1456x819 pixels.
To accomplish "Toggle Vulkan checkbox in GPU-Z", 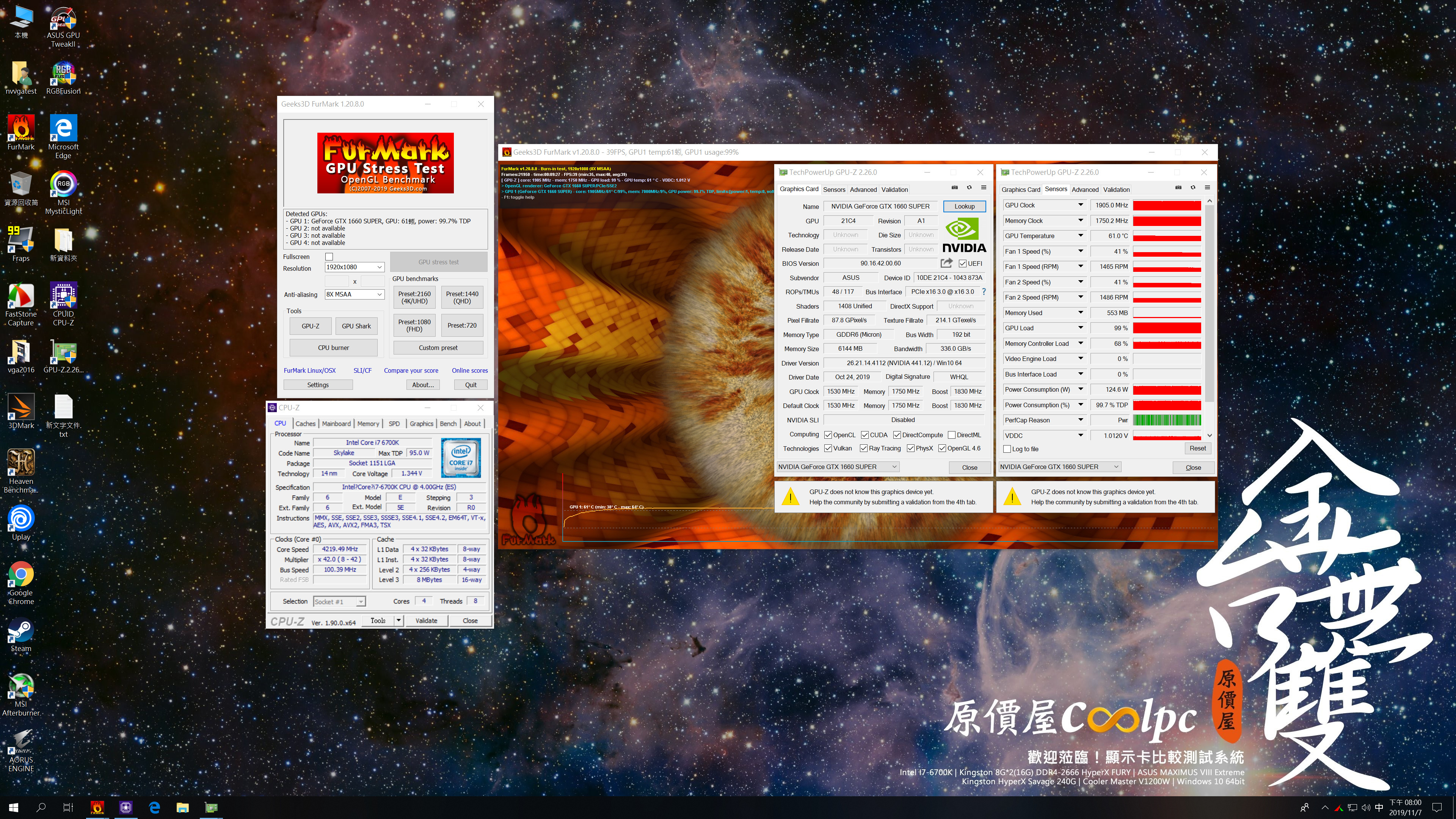I will coord(828,448).
